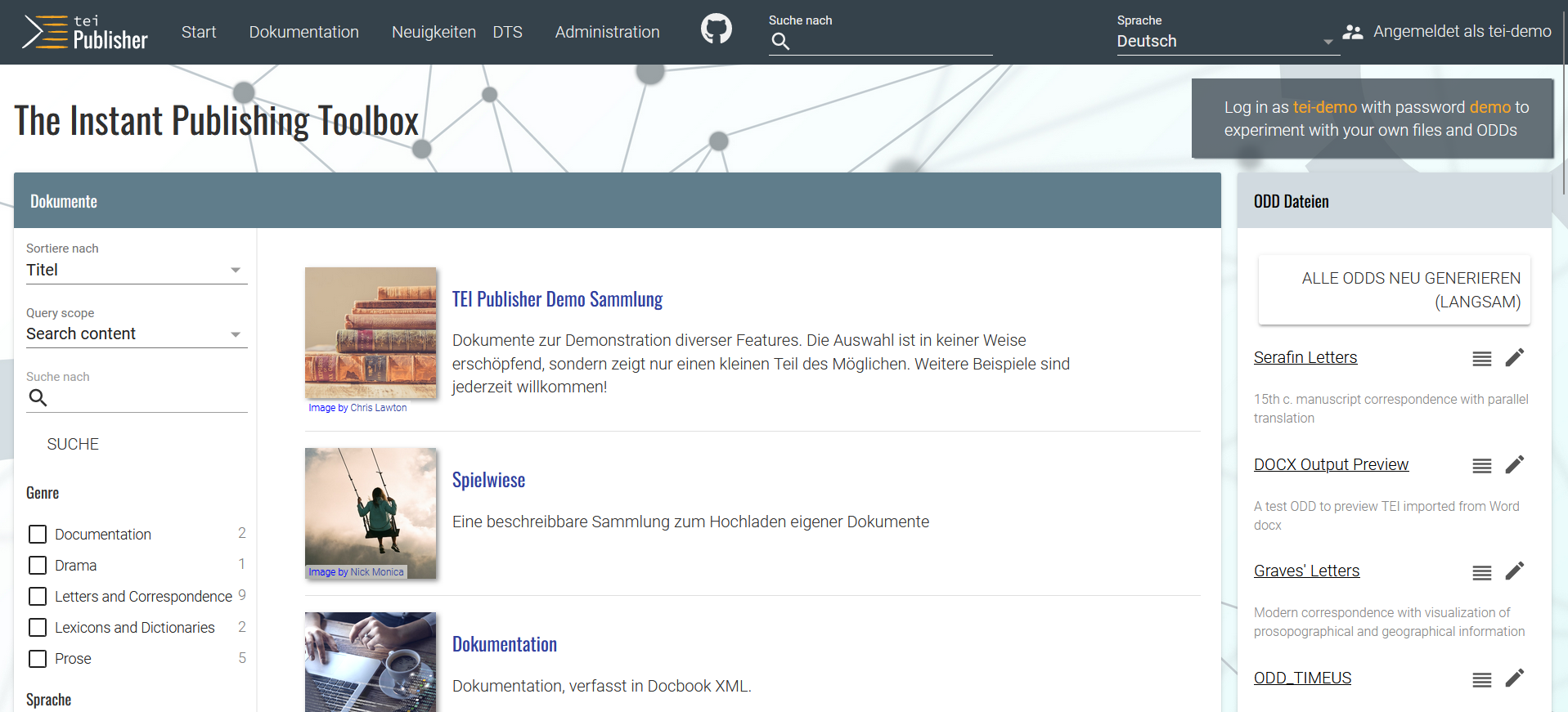Check the Drama genre filter
1568x712 pixels.
click(x=38, y=566)
